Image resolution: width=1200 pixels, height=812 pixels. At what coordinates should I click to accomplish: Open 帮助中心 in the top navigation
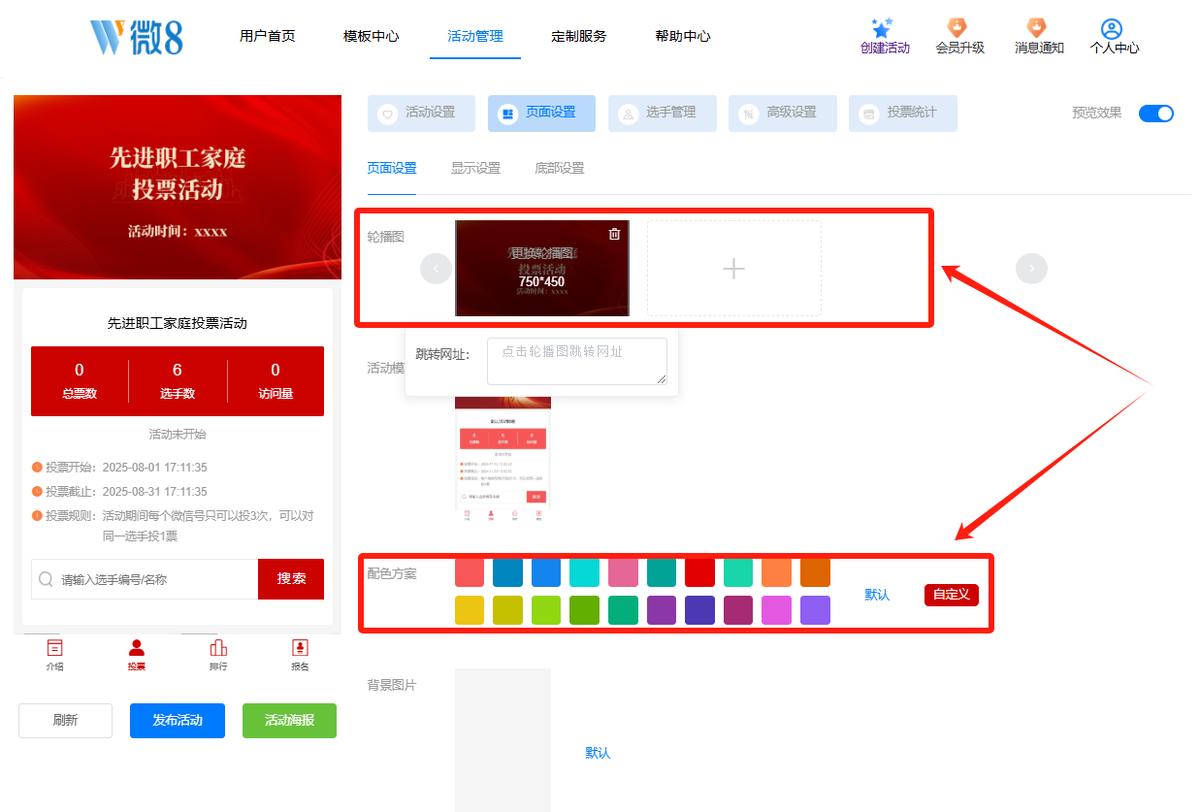683,36
